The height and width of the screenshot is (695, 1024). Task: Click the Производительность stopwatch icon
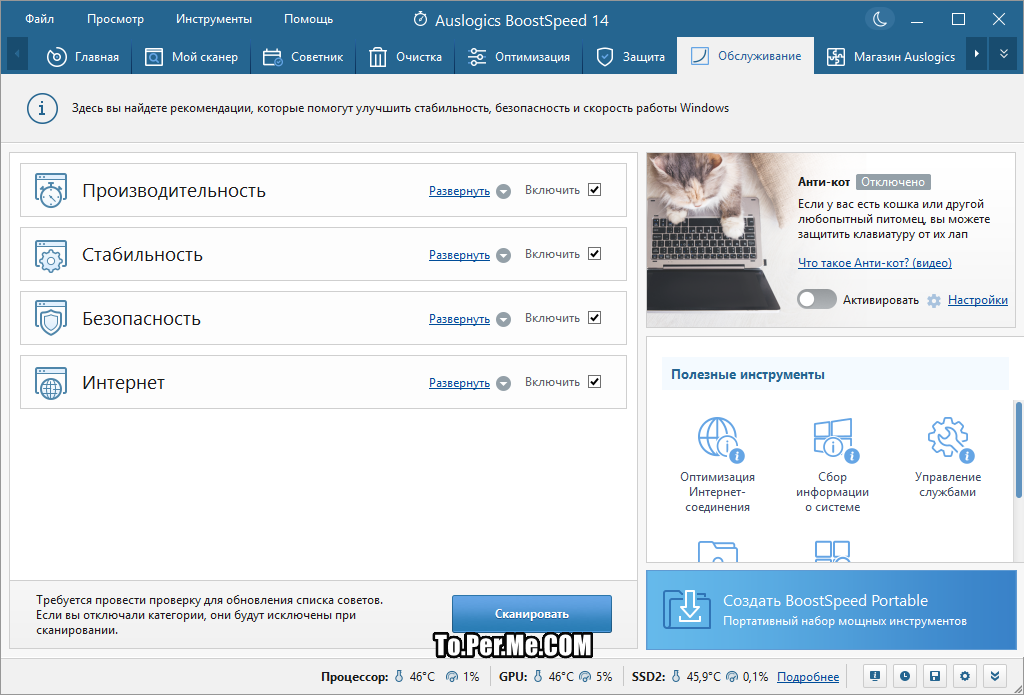[x=51, y=191]
